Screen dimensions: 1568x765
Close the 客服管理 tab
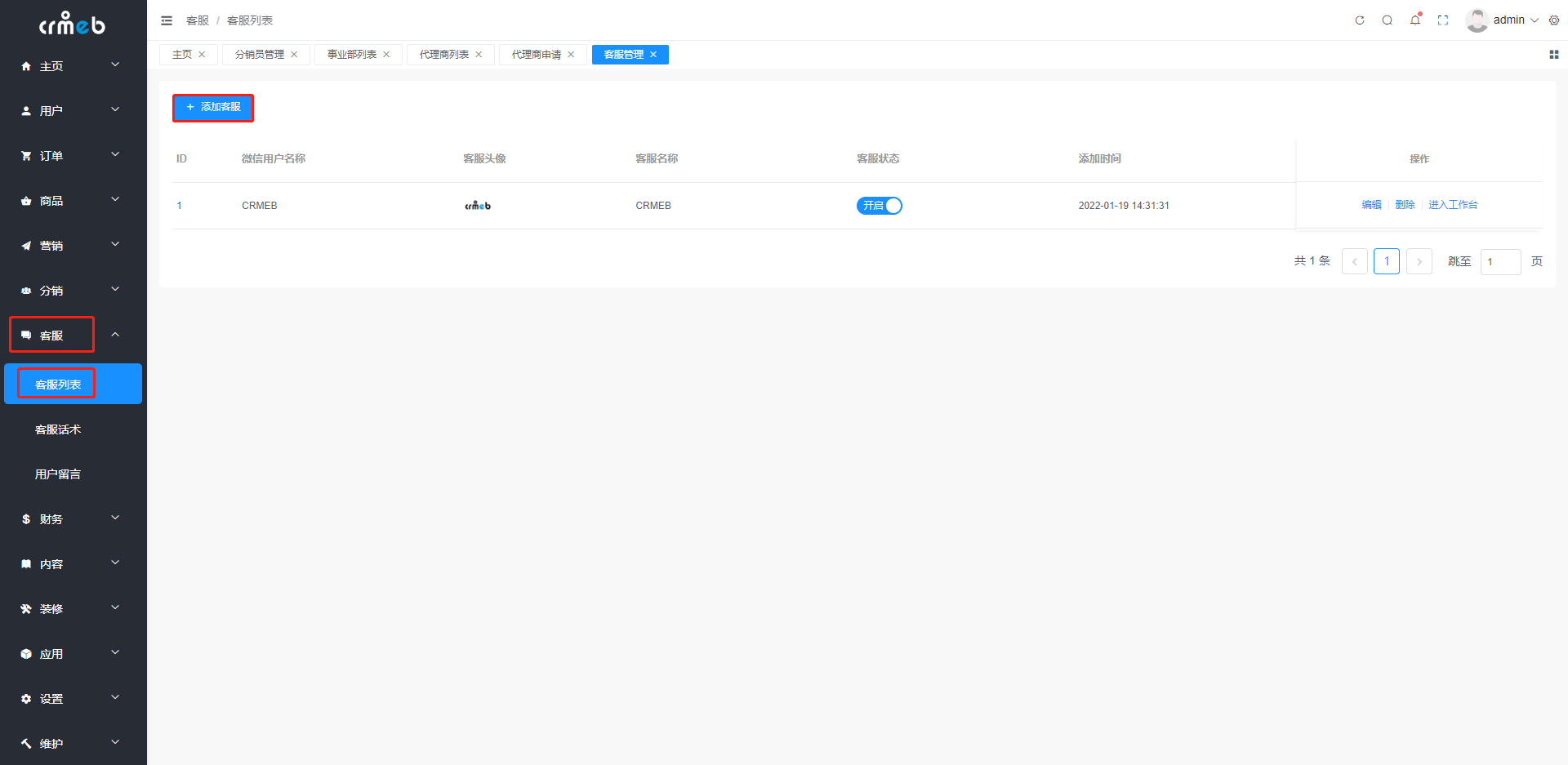click(653, 55)
